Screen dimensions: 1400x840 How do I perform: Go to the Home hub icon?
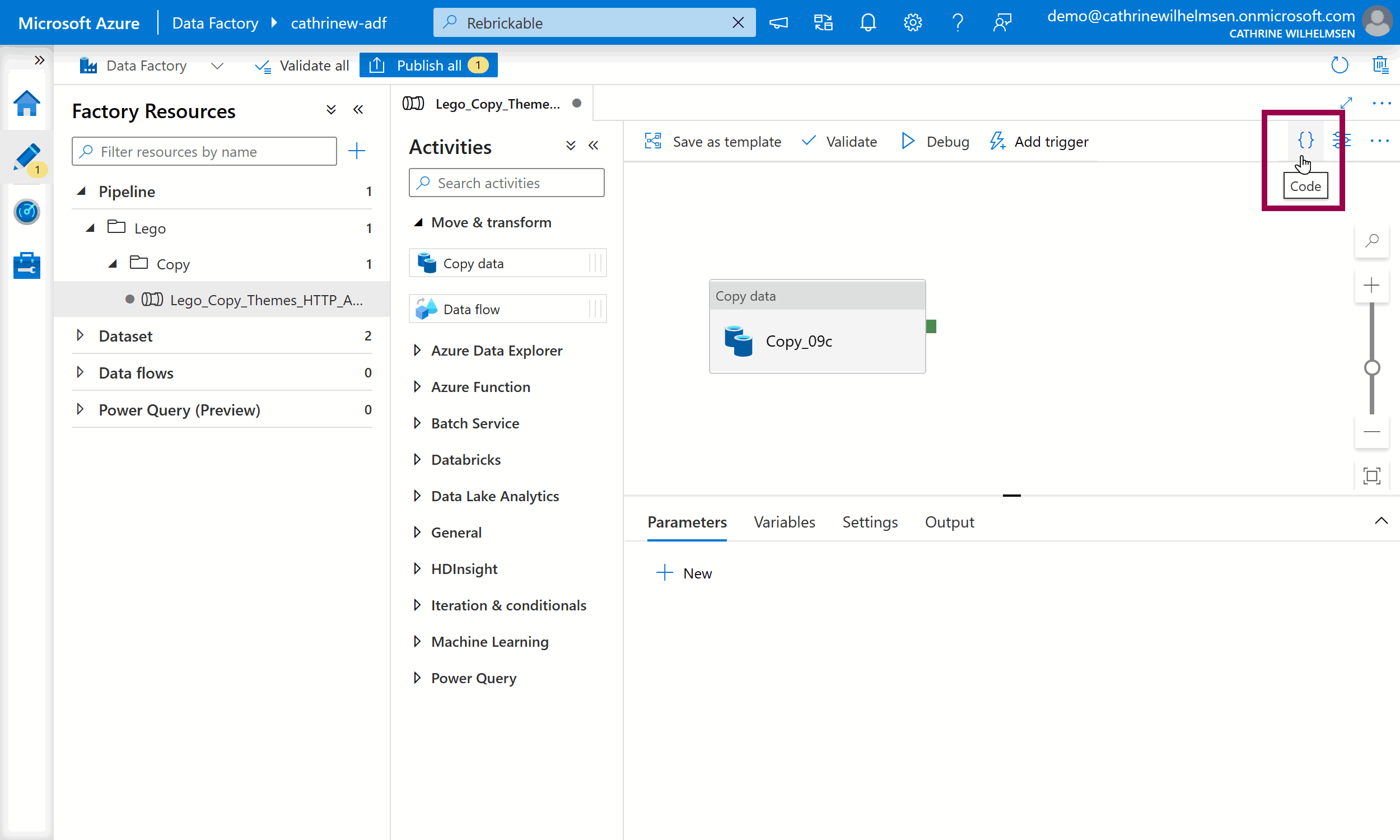(x=26, y=104)
